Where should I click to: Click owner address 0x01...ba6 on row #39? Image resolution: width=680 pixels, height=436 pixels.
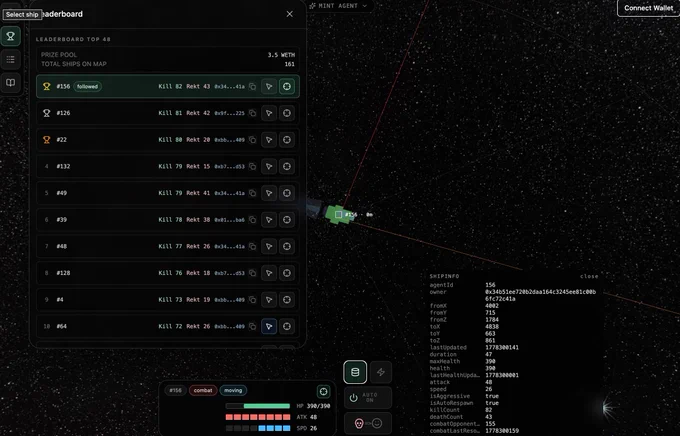(x=229, y=220)
